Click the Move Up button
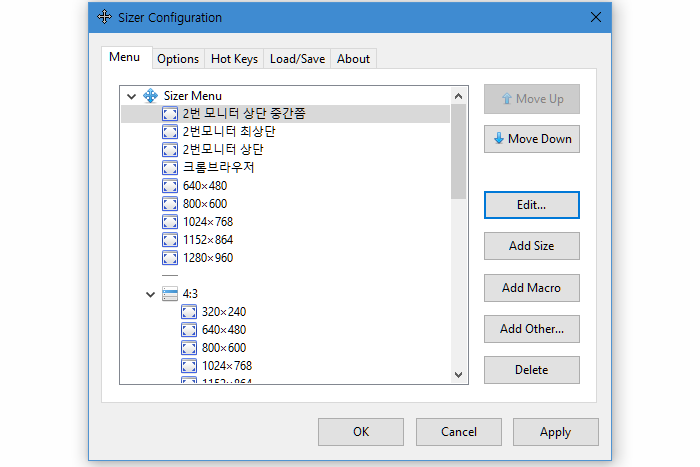The image size is (700, 467). [x=532, y=99]
